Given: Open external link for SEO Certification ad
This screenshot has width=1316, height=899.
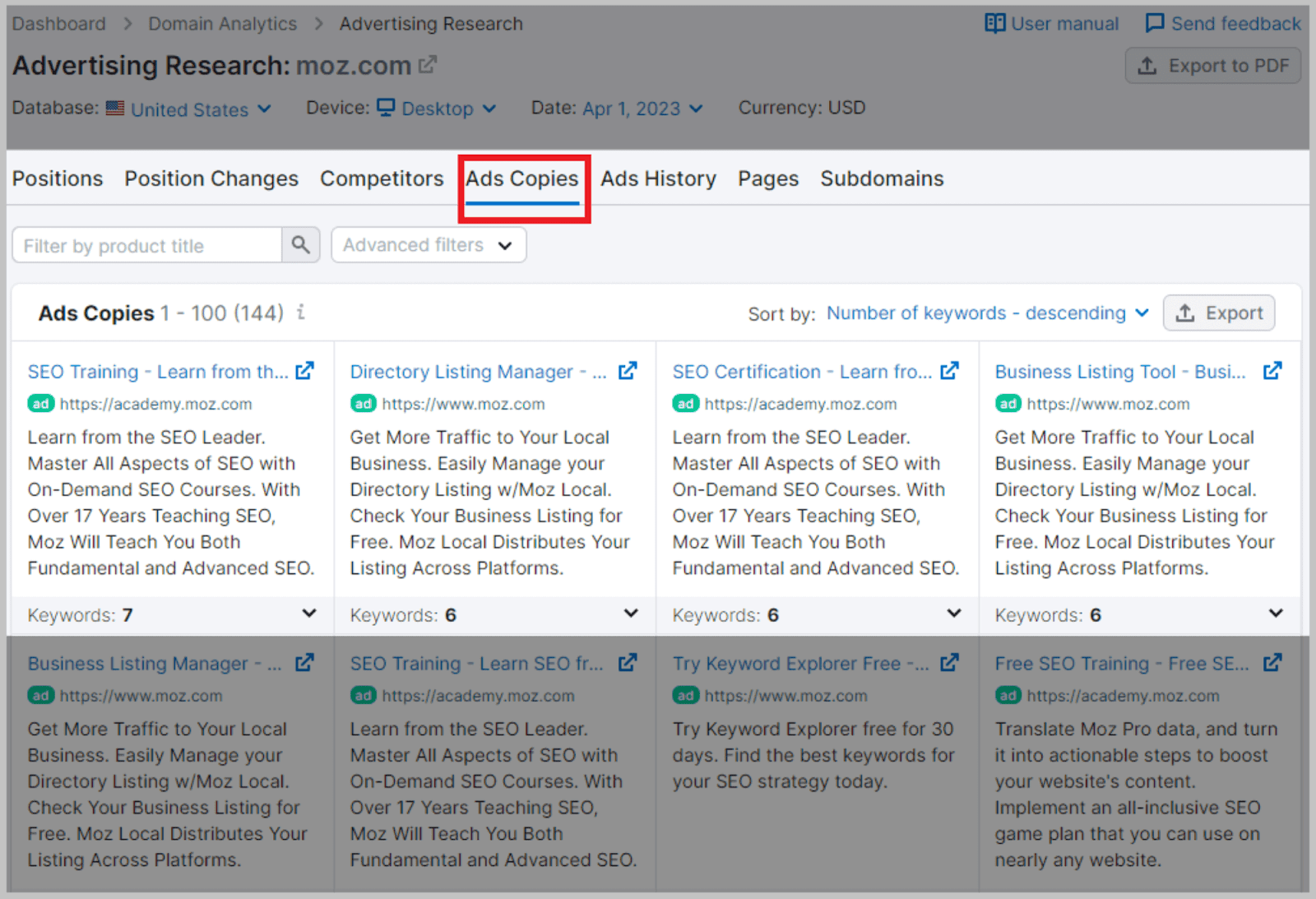Looking at the screenshot, I should click(949, 371).
